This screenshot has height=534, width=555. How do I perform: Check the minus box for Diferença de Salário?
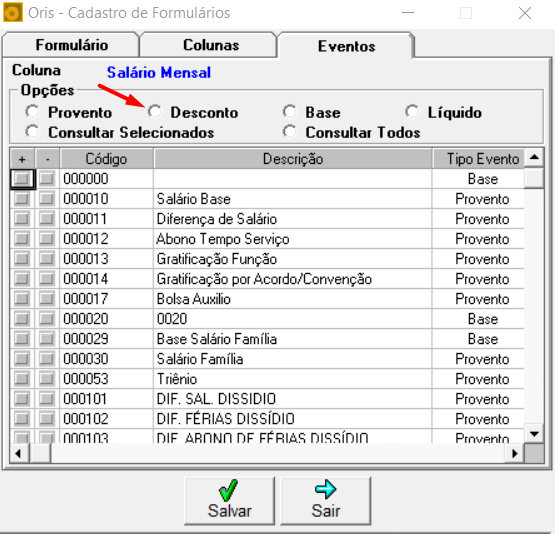47,219
